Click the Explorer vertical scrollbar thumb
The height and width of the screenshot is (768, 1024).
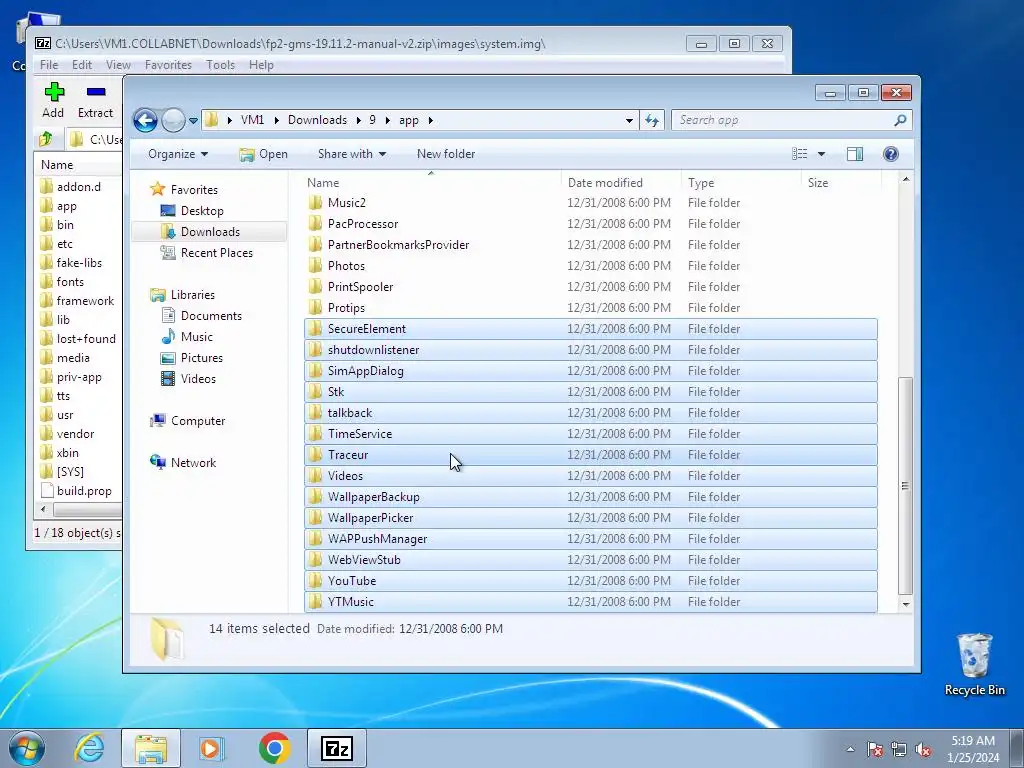[x=905, y=485]
